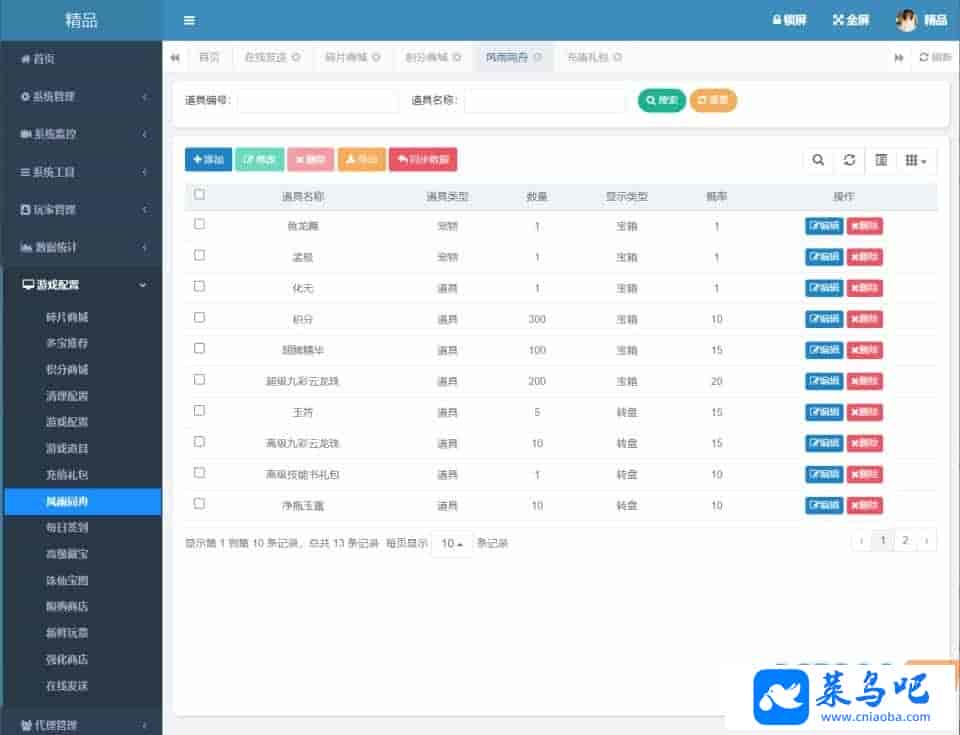The height and width of the screenshot is (735, 960).
Task: Check the checkbox for 高级技能书礼包 row
Action: [x=199, y=472]
